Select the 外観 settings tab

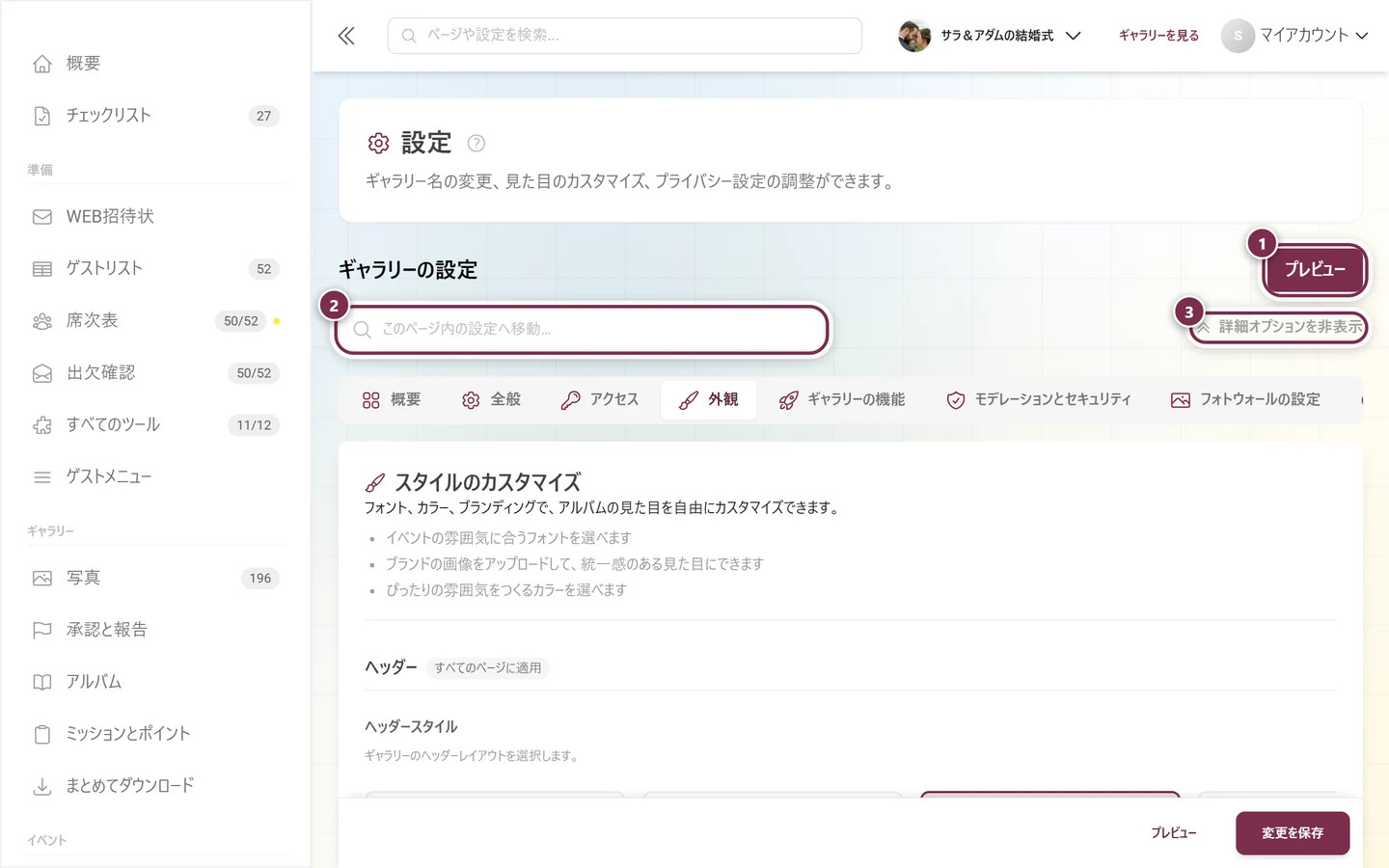[x=709, y=400]
